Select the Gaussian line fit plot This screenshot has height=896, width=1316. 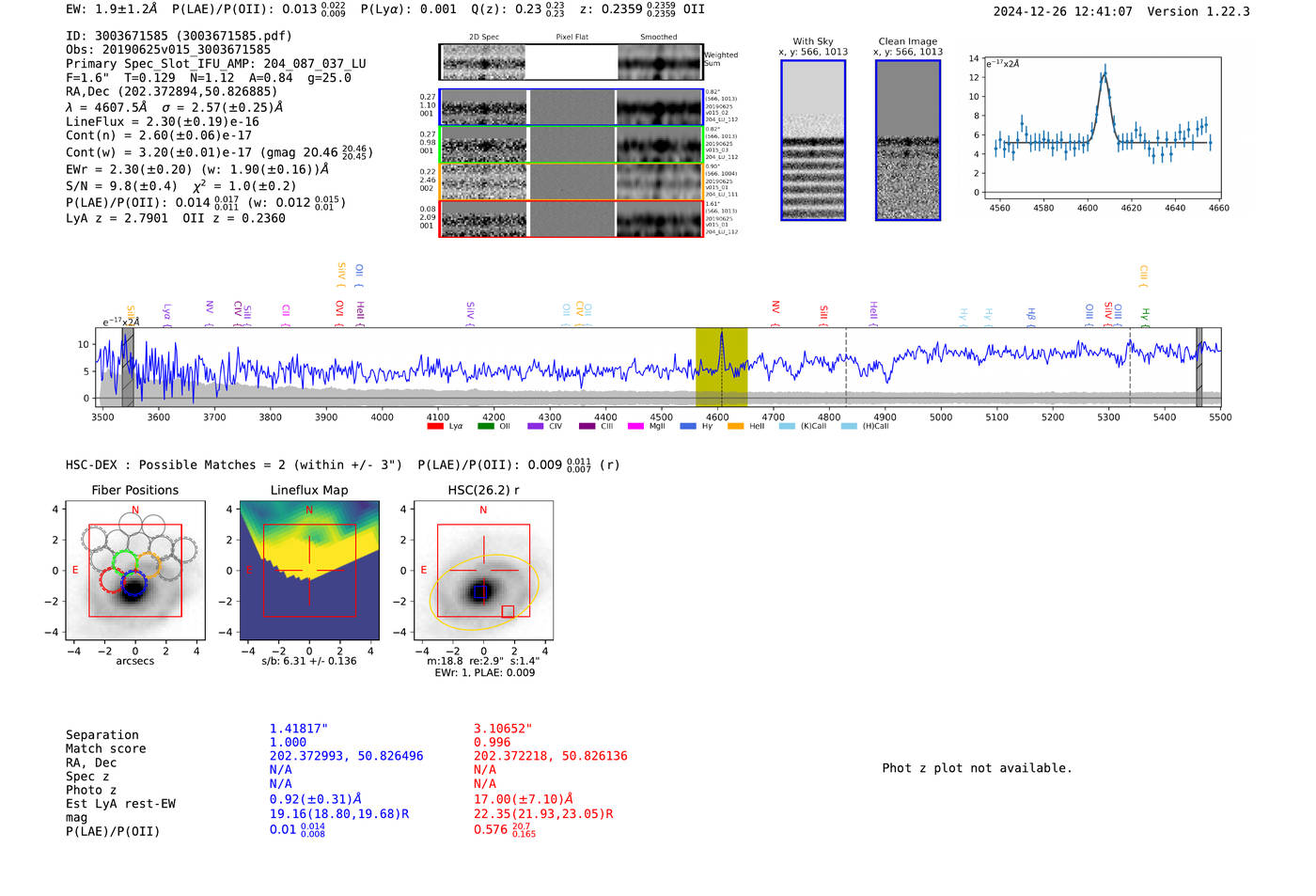pos(1102,128)
